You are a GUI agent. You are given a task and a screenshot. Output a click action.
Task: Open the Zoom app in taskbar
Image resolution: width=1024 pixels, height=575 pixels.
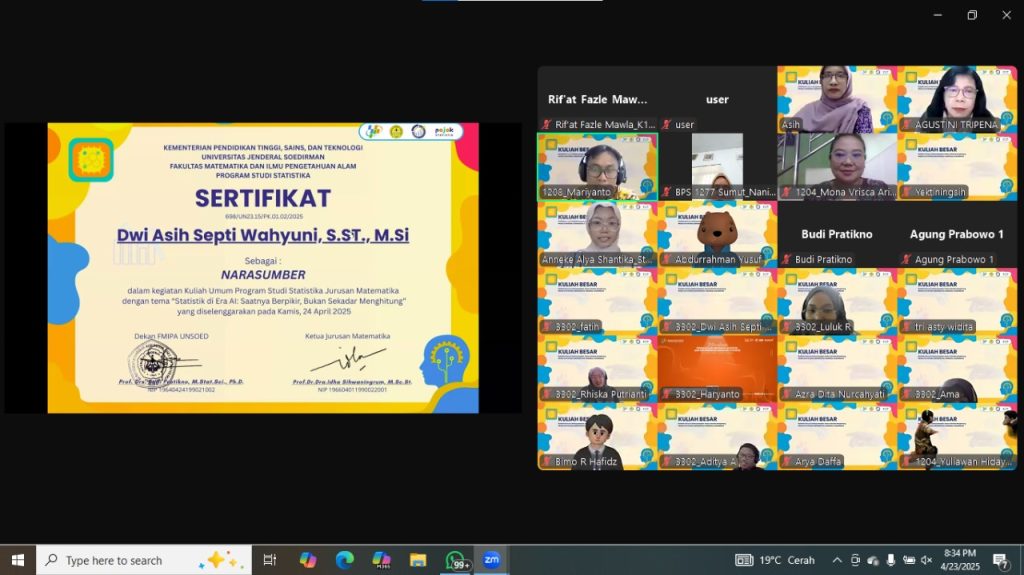(x=491, y=560)
